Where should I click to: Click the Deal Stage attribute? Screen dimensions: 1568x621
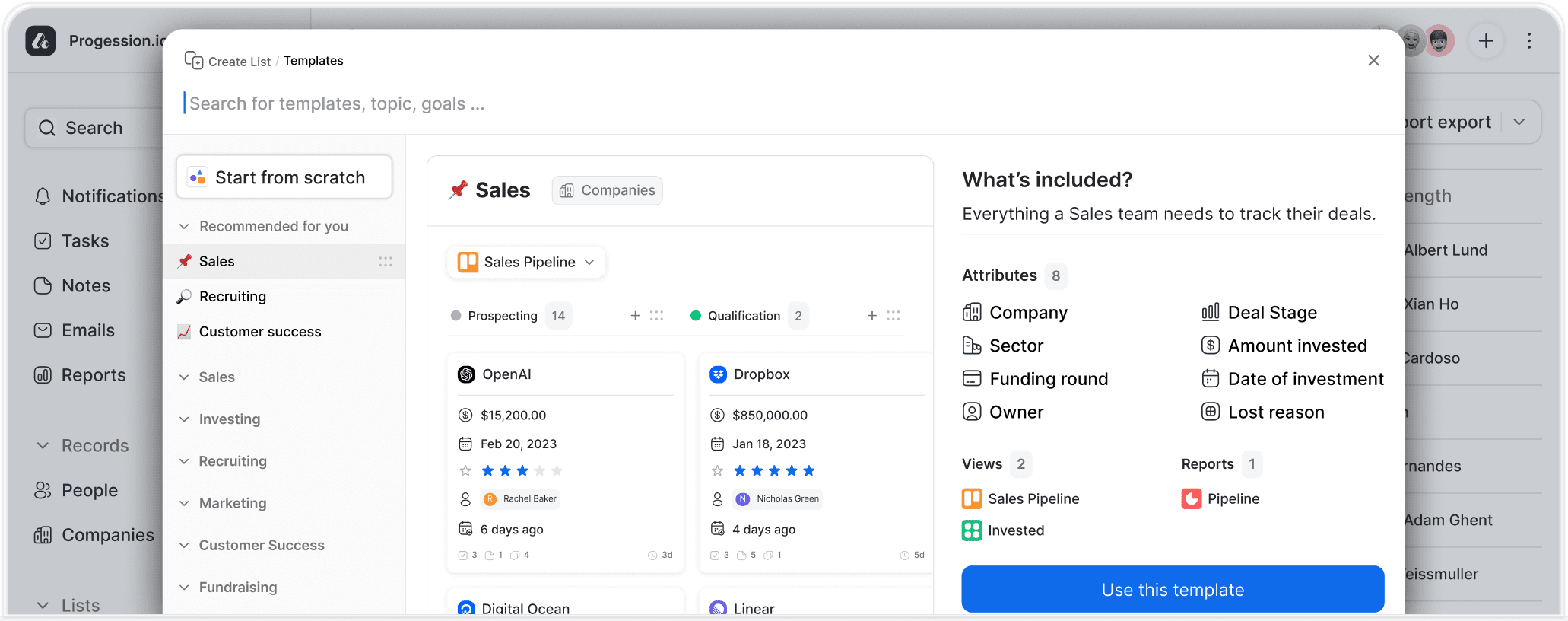(1259, 313)
